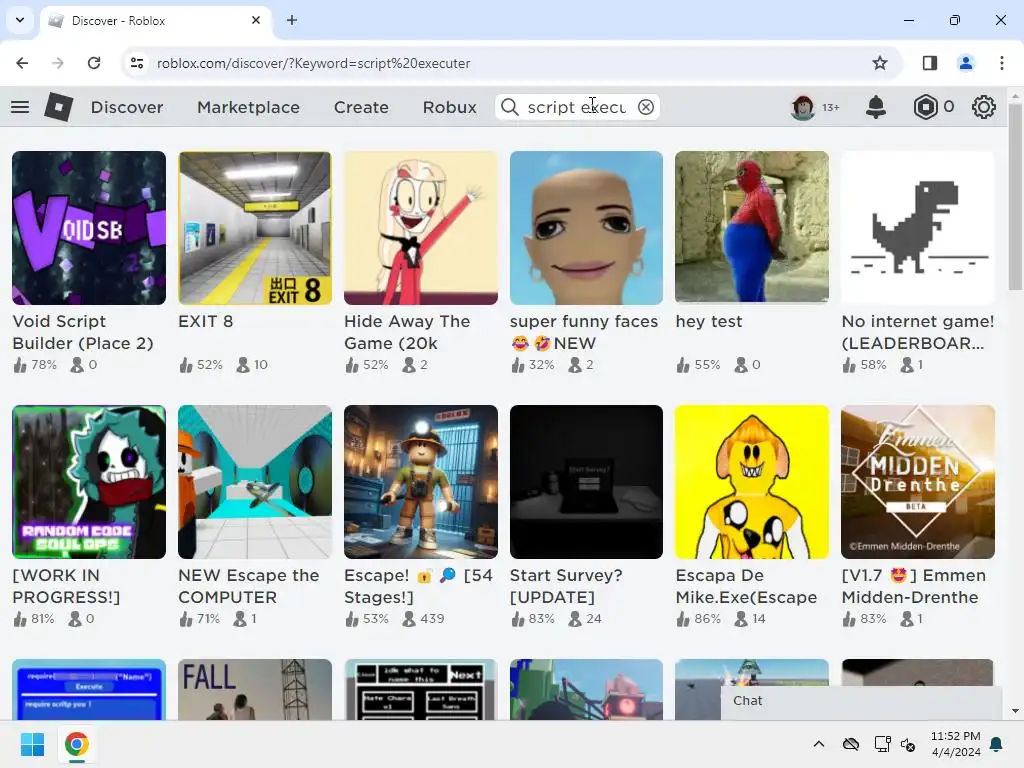
Task: Open the Robux balance icon
Action: (925, 107)
